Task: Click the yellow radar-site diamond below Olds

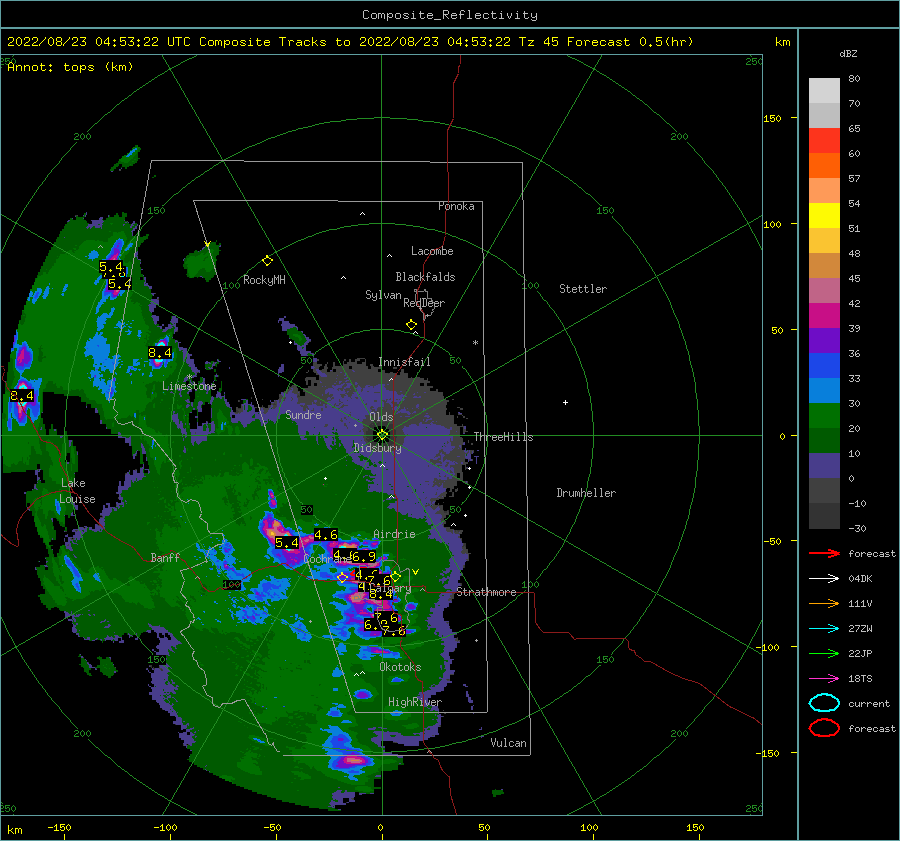Action: coord(382,435)
